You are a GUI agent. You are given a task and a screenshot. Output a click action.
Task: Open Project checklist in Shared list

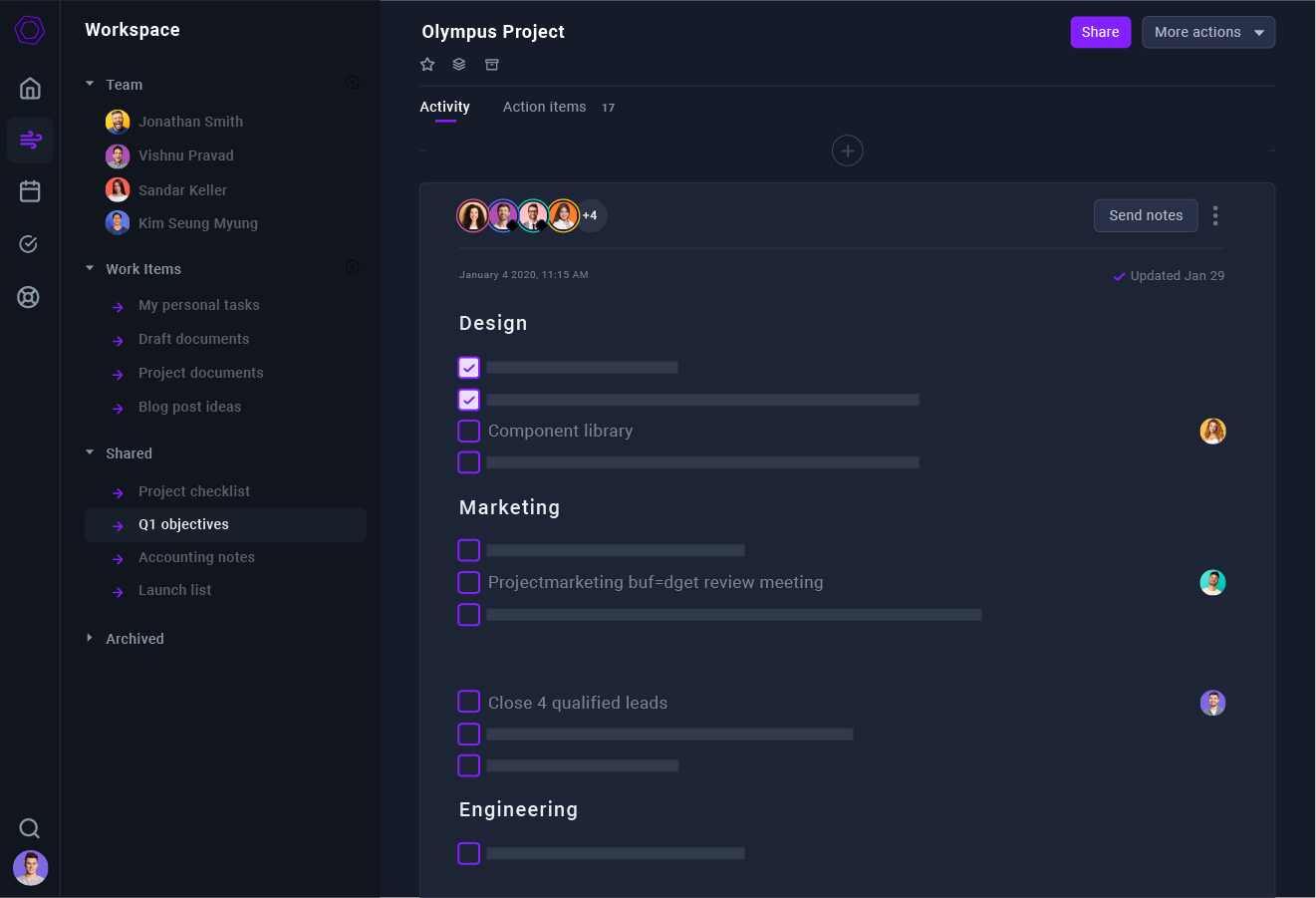coord(194,491)
